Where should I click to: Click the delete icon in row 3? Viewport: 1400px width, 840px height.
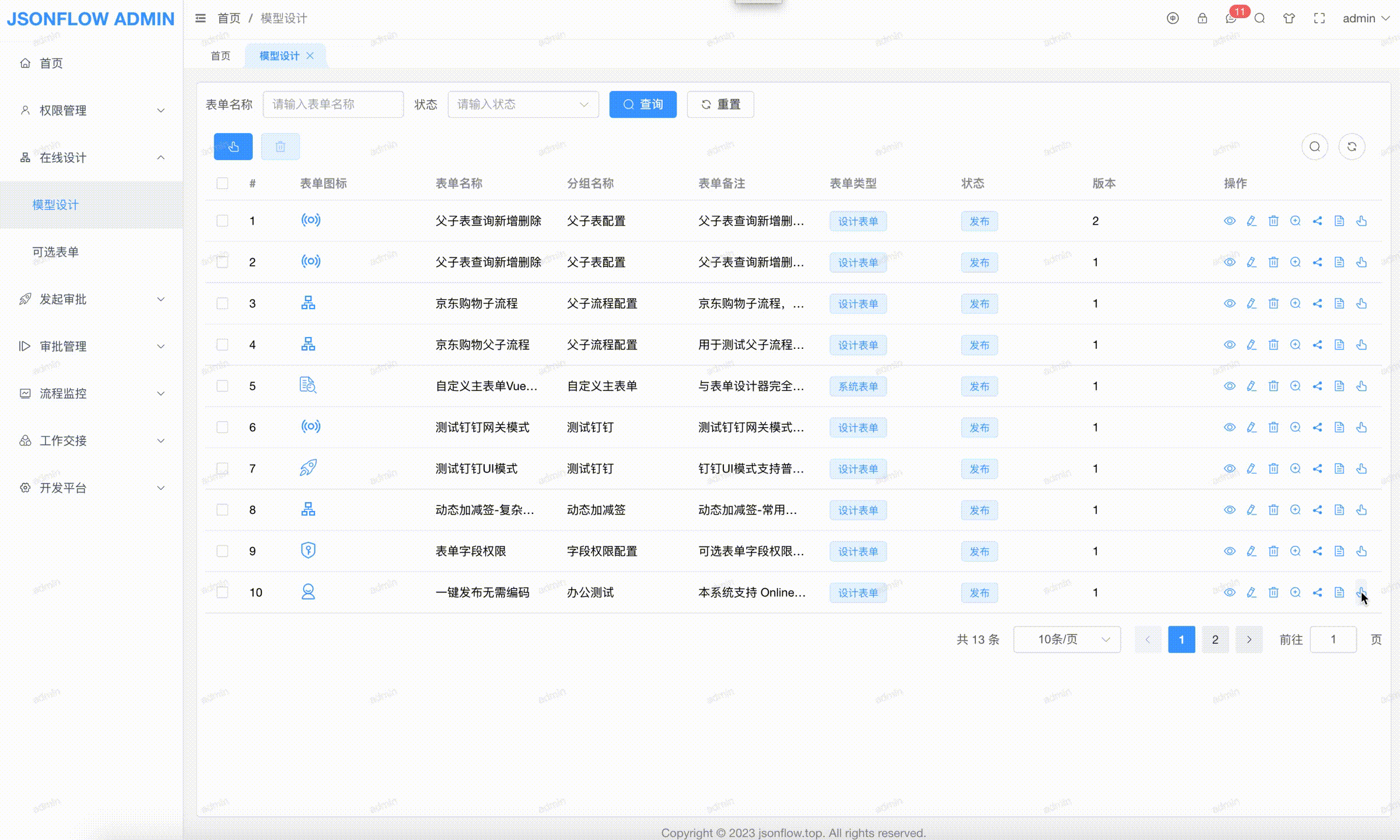point(1273,303)
